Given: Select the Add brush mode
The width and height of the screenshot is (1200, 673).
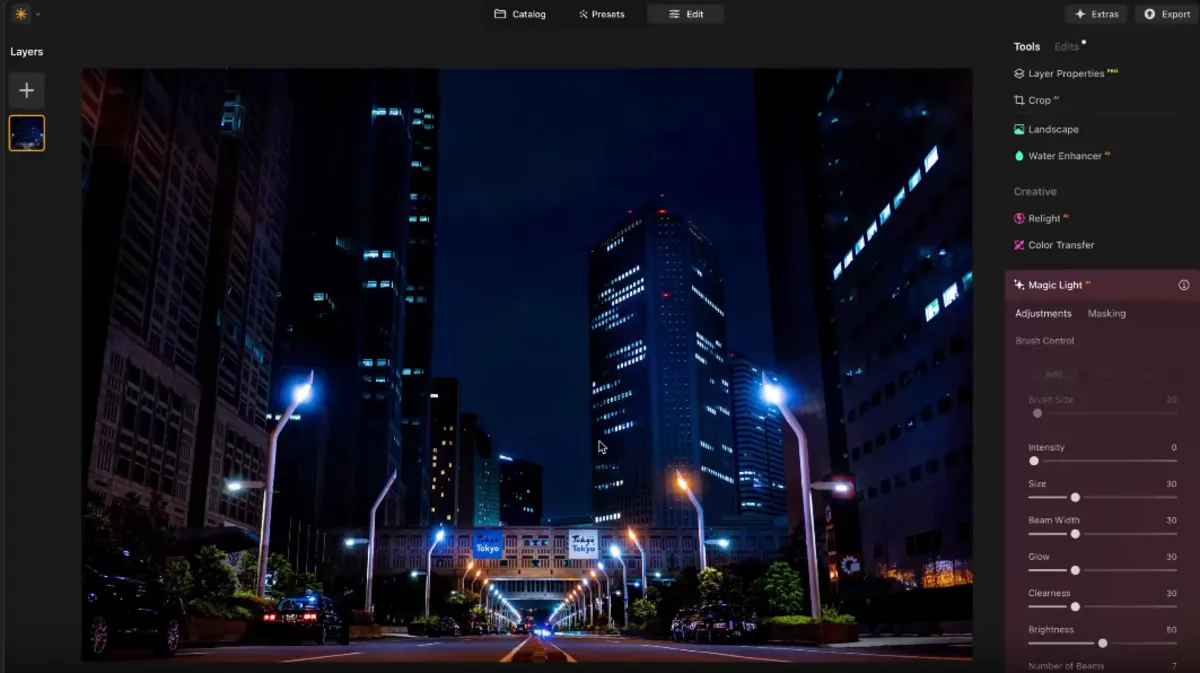Looking at the screenshot, I should [1053, 374].
